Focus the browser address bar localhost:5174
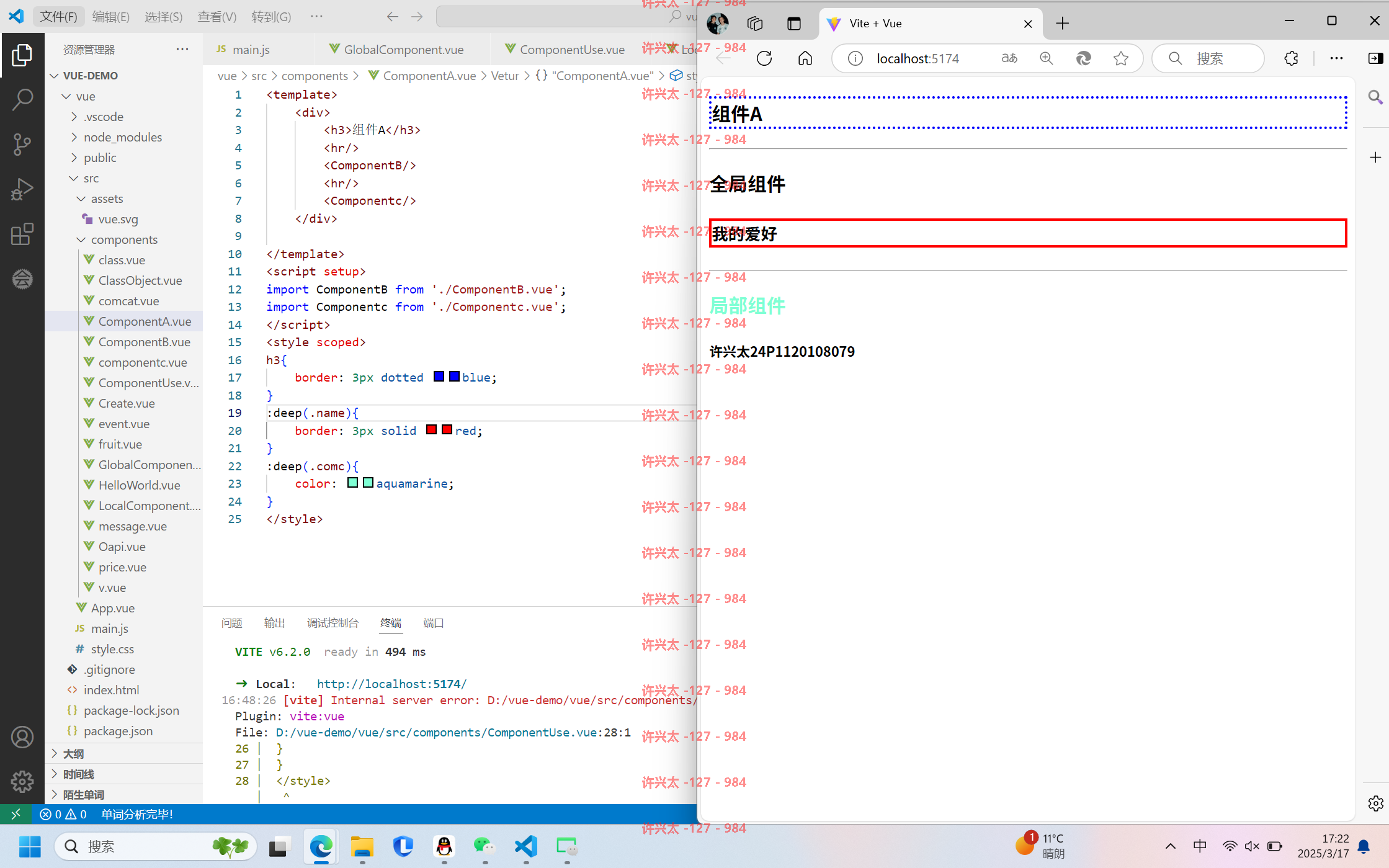The image size is (1389, 868). point(917,58)
